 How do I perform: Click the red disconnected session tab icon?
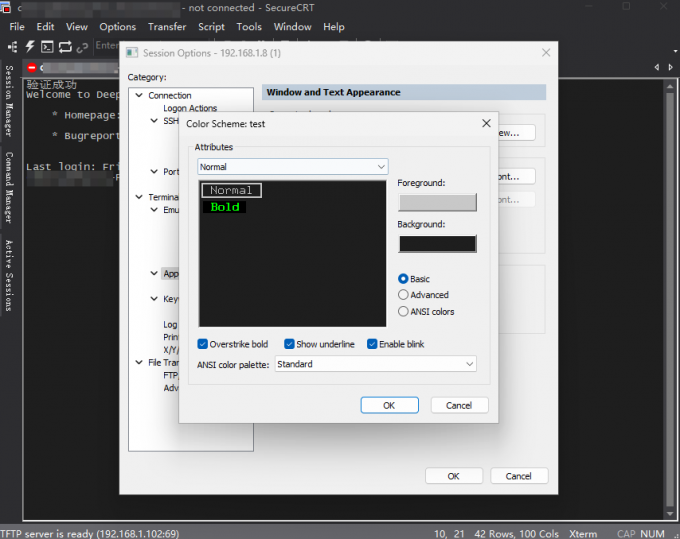[32, 67]
